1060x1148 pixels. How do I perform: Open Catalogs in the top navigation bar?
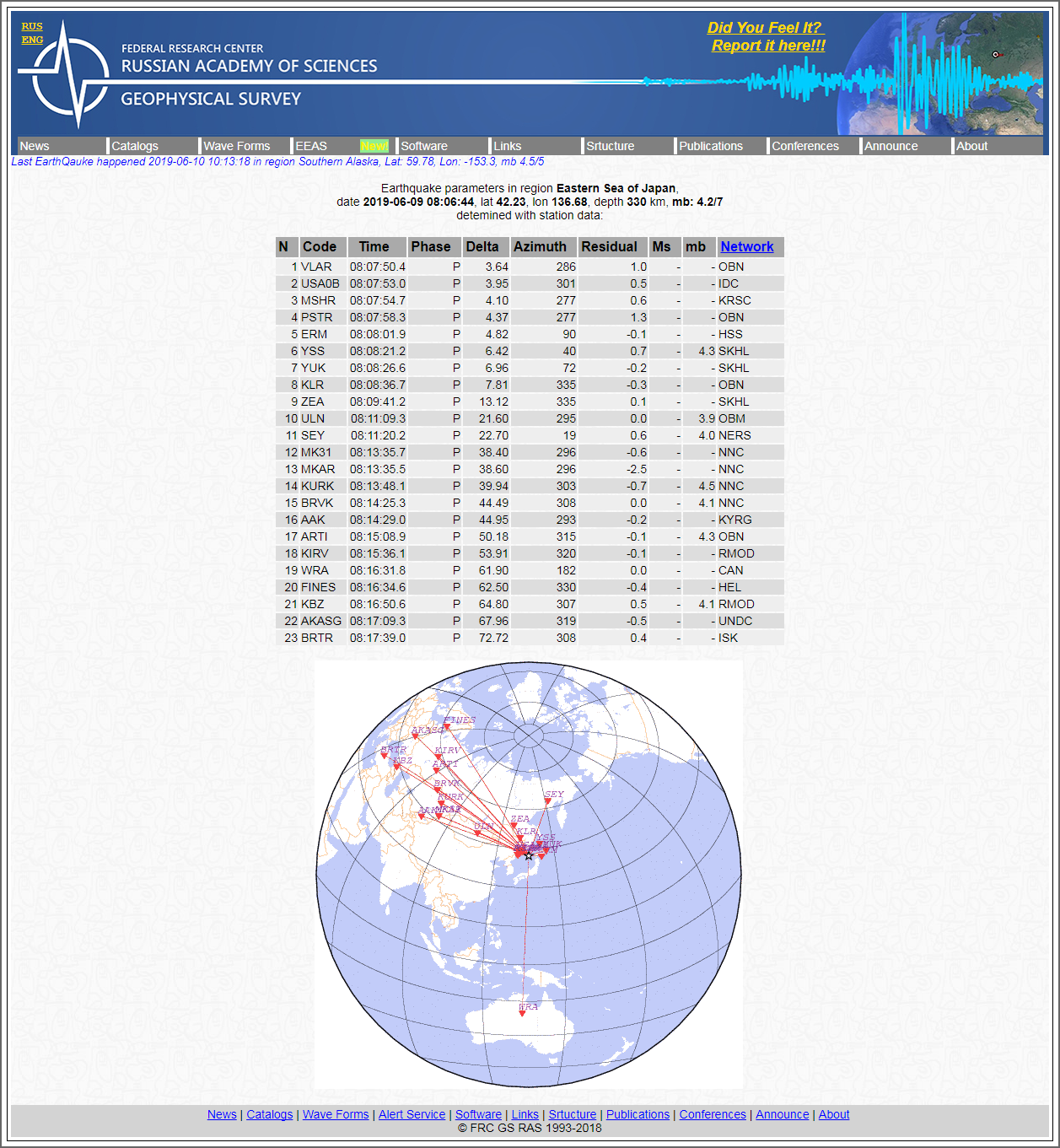pyautogui.click(x=135, y=146)
